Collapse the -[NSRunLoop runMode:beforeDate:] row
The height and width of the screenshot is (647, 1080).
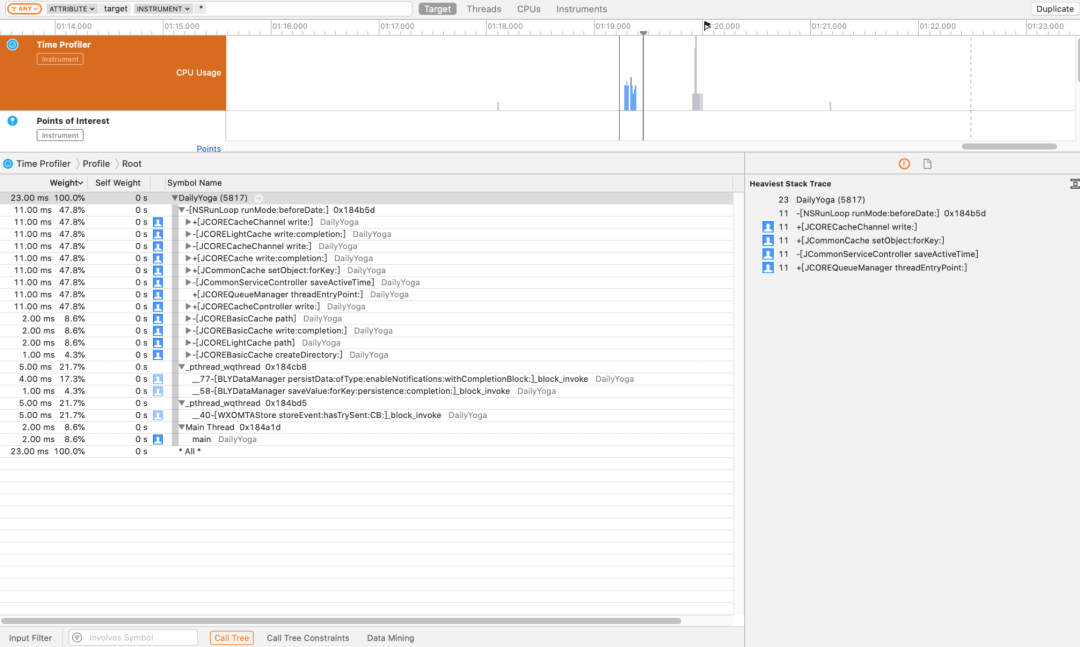click(182, 210)
